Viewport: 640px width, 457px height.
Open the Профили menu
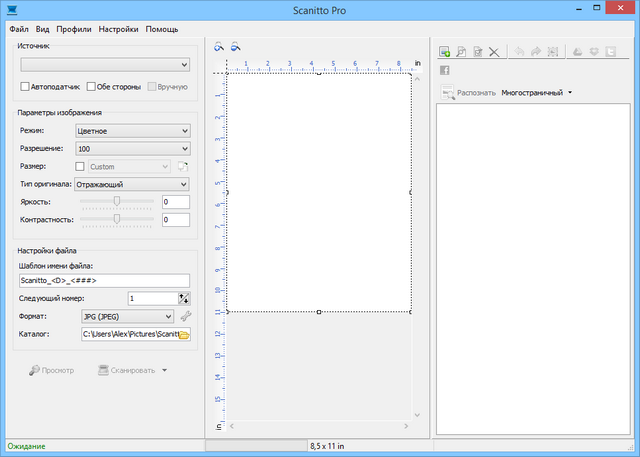pos(74,29)
